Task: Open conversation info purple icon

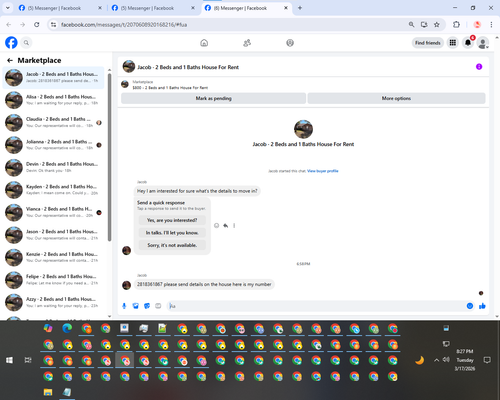Action: click(479, 67)
